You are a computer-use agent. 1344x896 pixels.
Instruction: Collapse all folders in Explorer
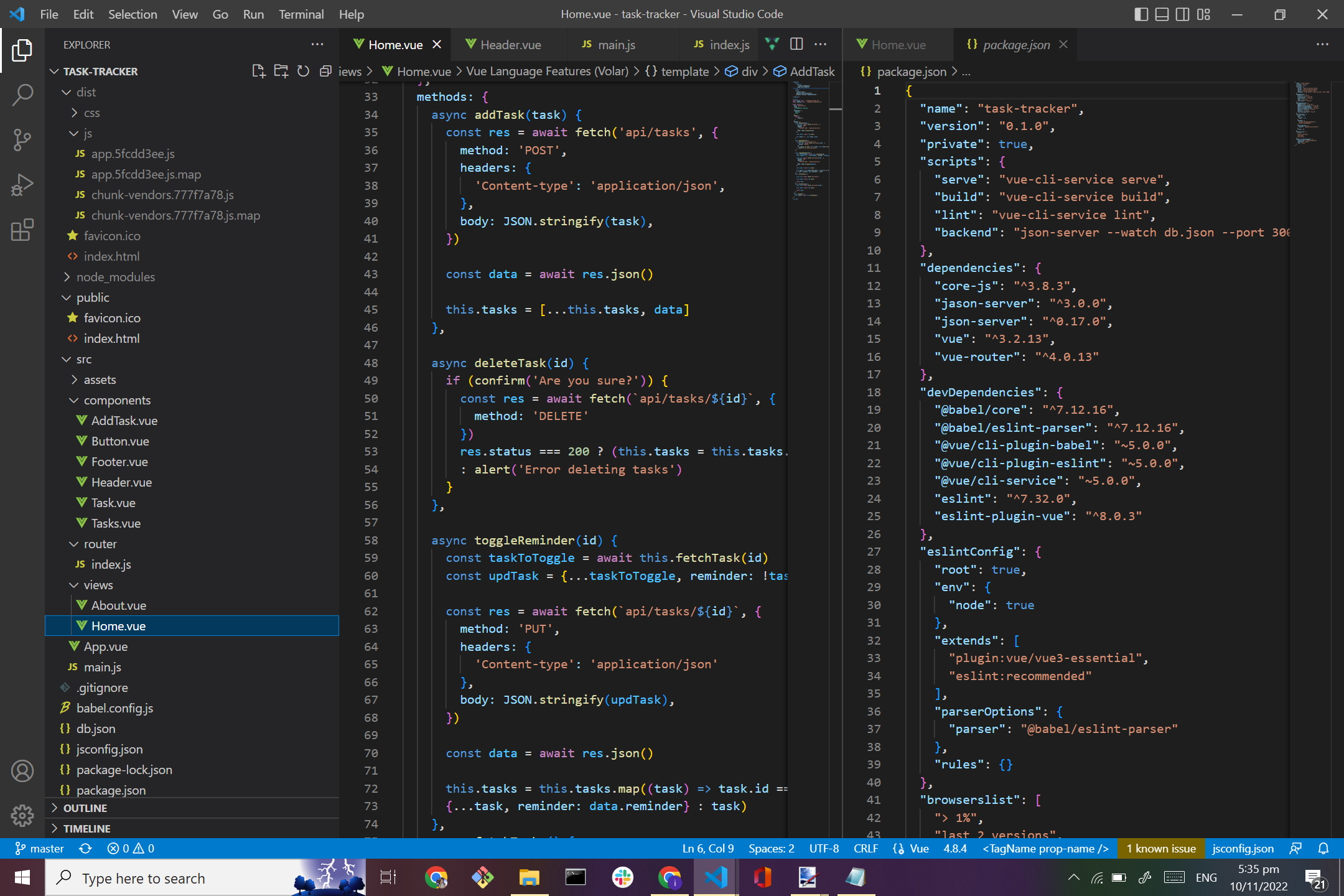325,71
